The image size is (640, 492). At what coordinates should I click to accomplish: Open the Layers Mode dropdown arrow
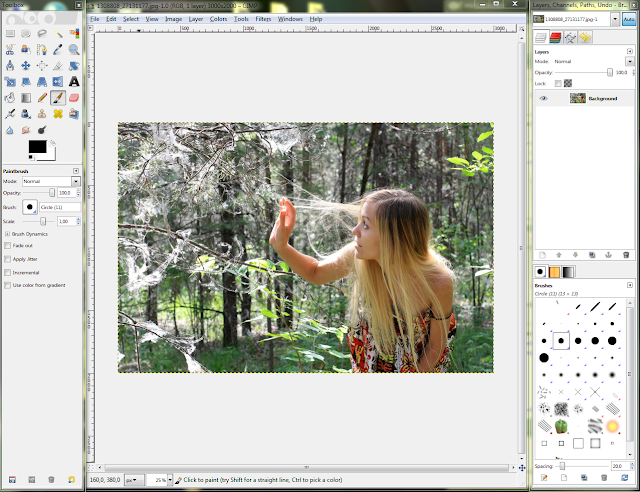click(x=630, y=61)
